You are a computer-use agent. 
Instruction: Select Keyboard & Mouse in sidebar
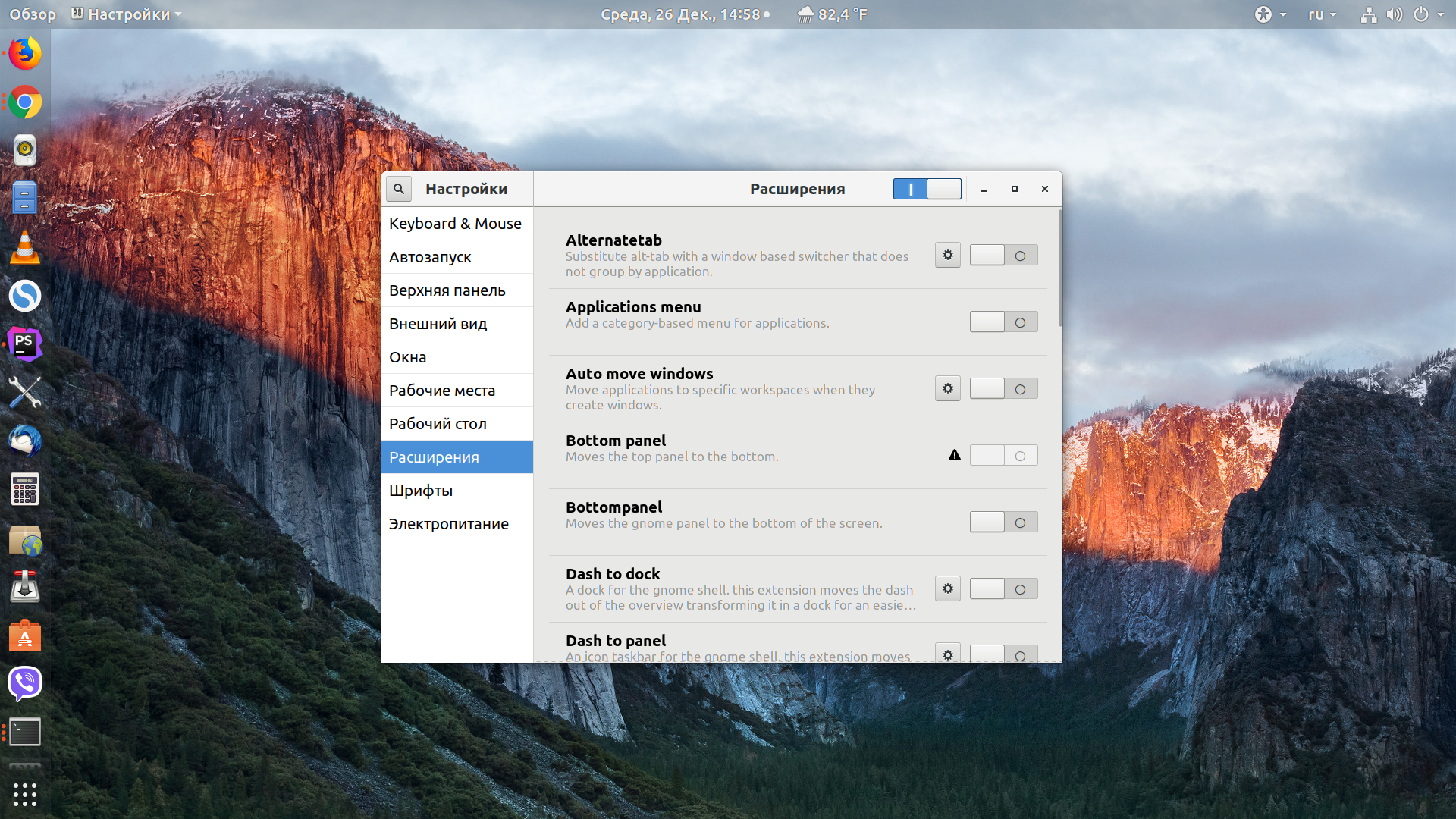coord(457,224)
